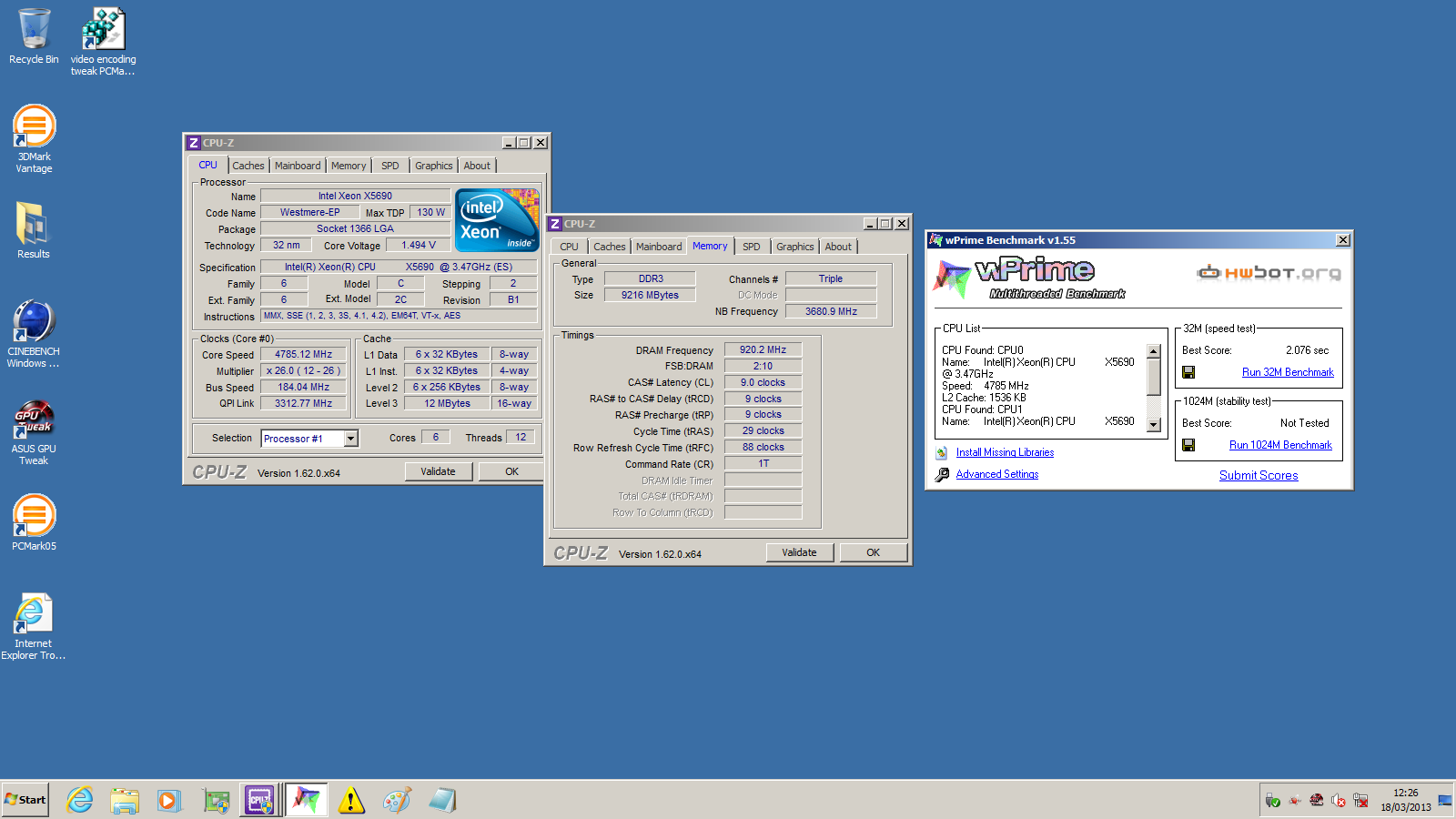1456x819 pixels.
Task: Click Run 32M Benchmark link
Action: pos(1288,372)
